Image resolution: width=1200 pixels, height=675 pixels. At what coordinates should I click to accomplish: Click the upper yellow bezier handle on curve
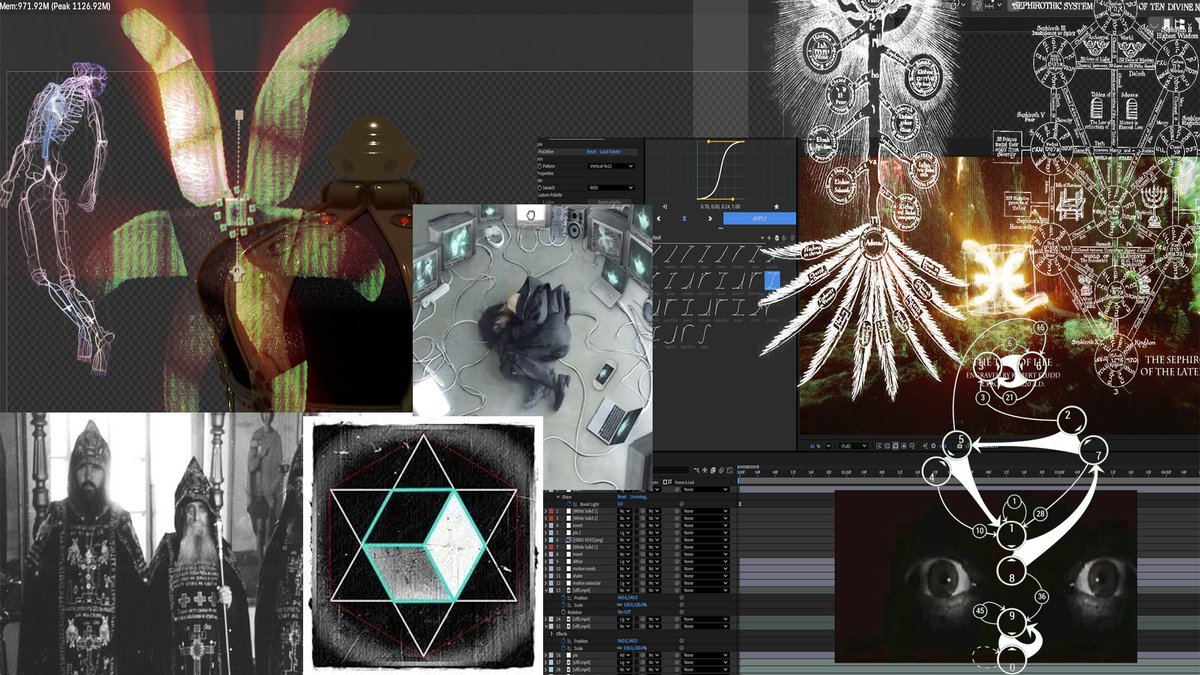point(708,141)
